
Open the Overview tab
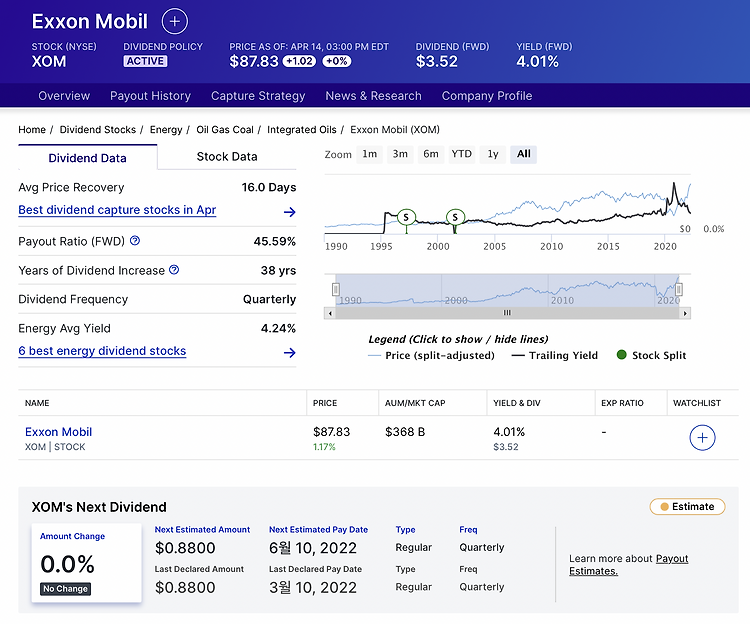[64, 96]
